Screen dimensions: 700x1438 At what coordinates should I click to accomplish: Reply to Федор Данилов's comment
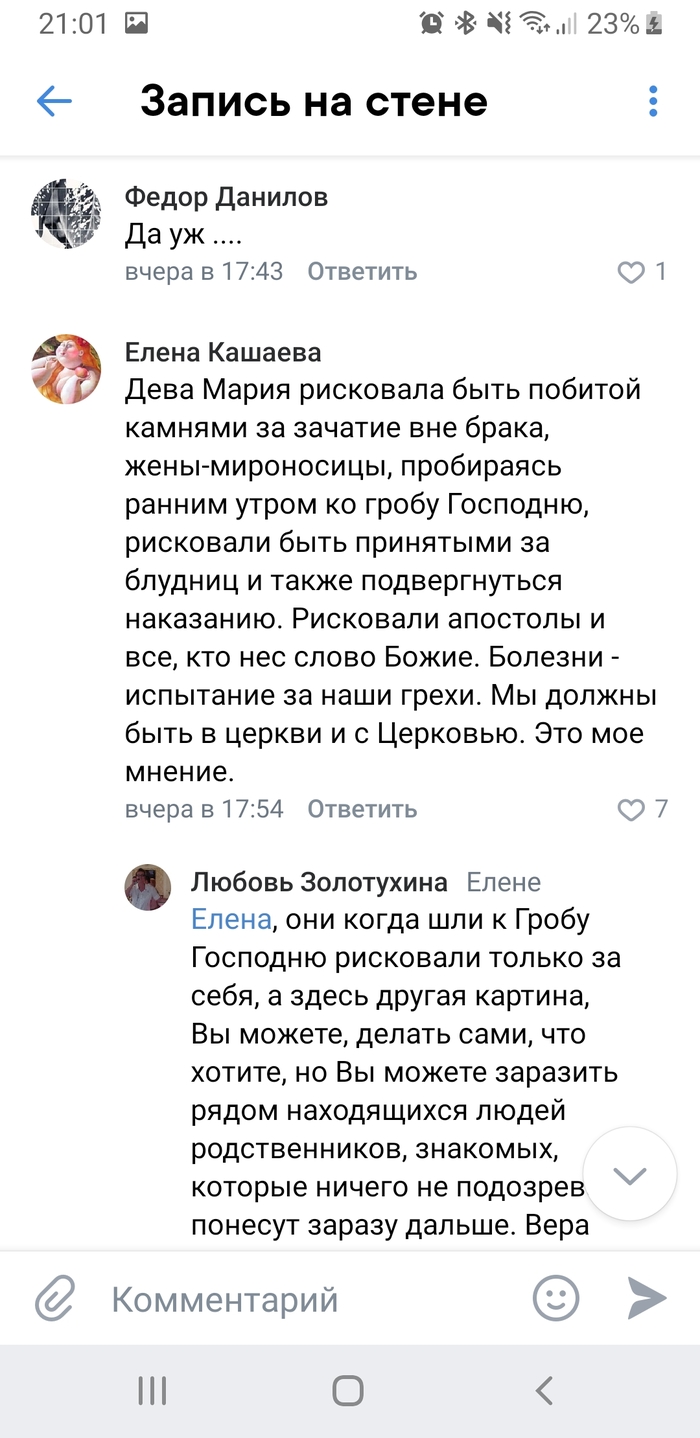tap(361, 272)
